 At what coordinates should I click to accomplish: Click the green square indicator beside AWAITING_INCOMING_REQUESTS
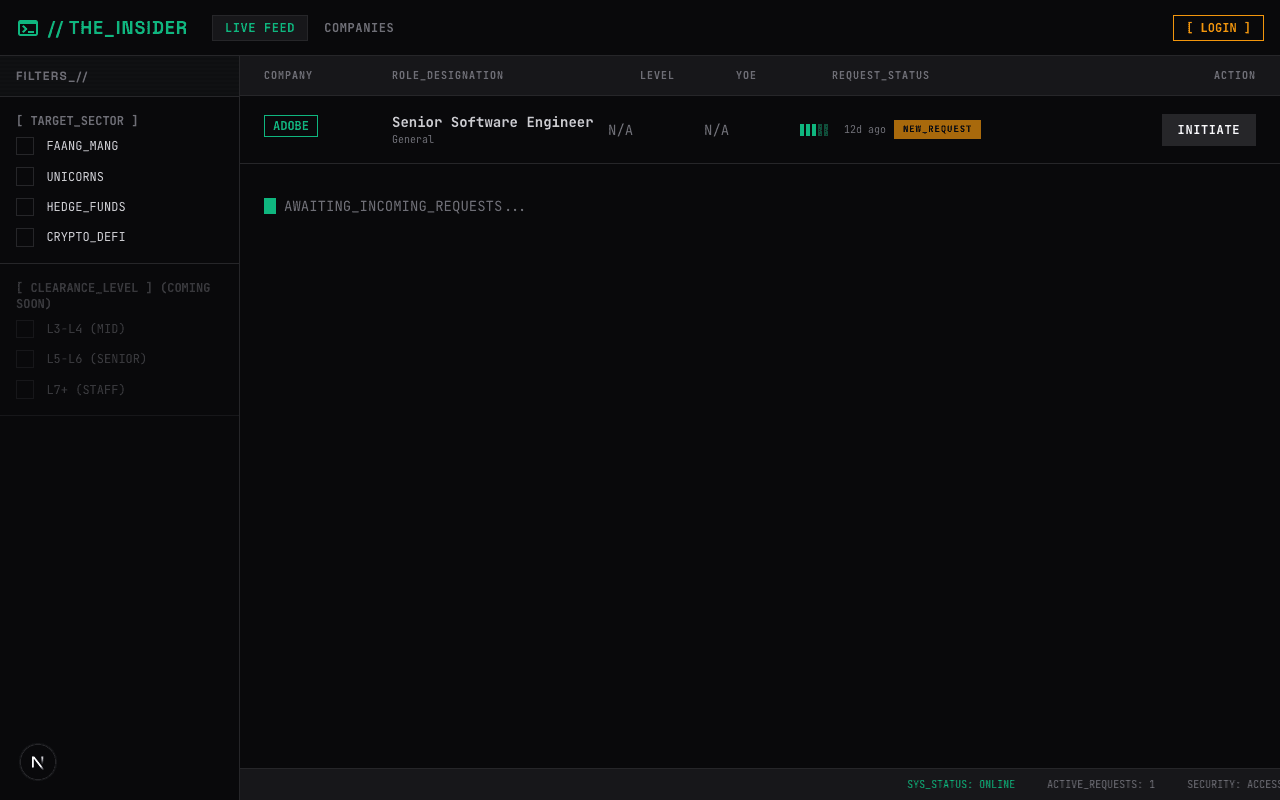tap(270, 206)
